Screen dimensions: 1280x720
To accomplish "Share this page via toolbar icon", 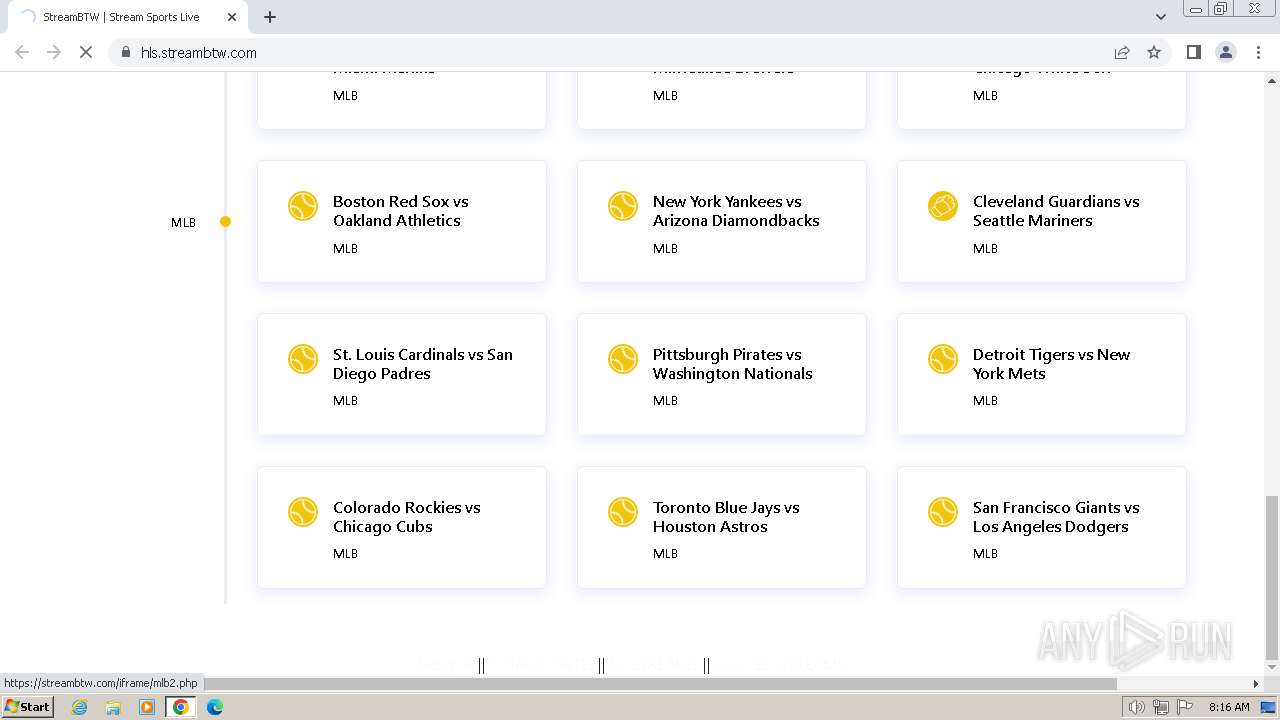I will (1122, 52).
